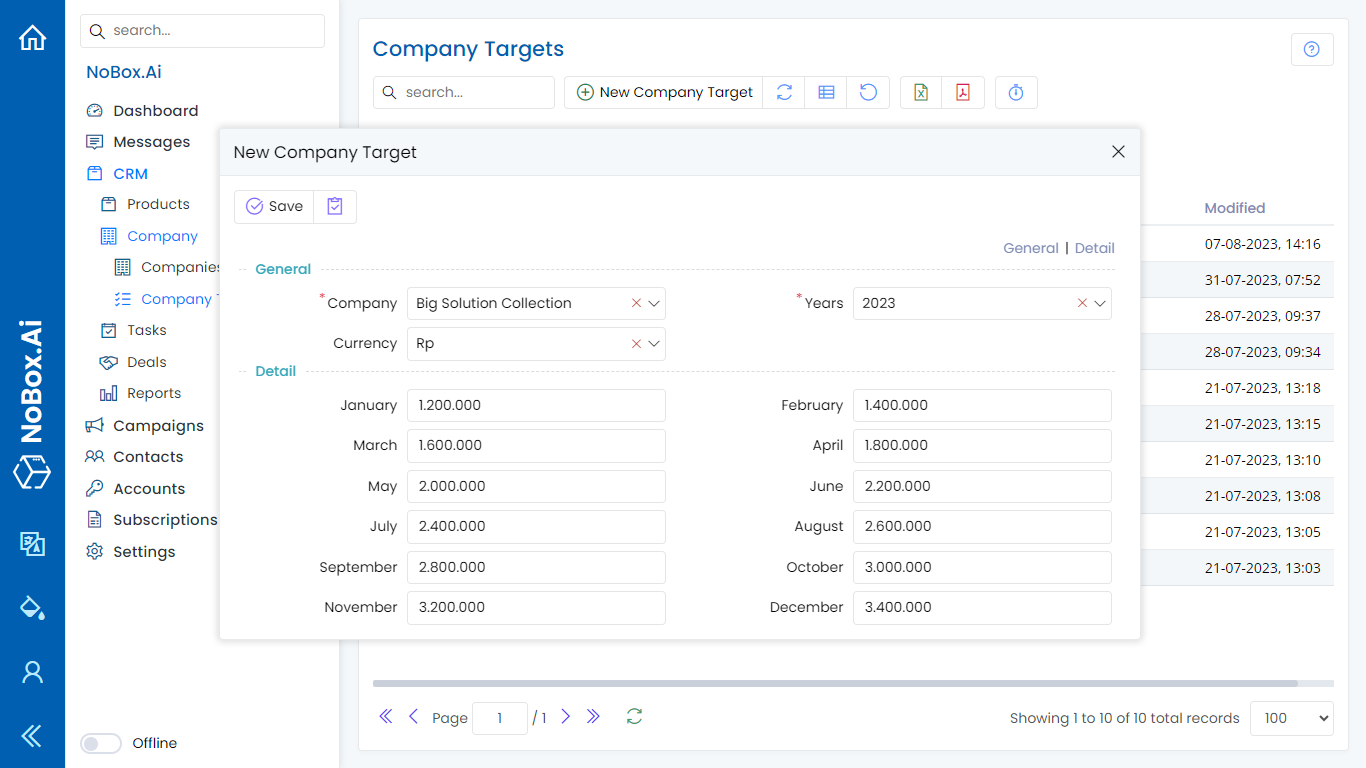Viewport: 1366px width, 768px height.
Task: Jump to the Detail section link
Action: tap(1094, 248)
